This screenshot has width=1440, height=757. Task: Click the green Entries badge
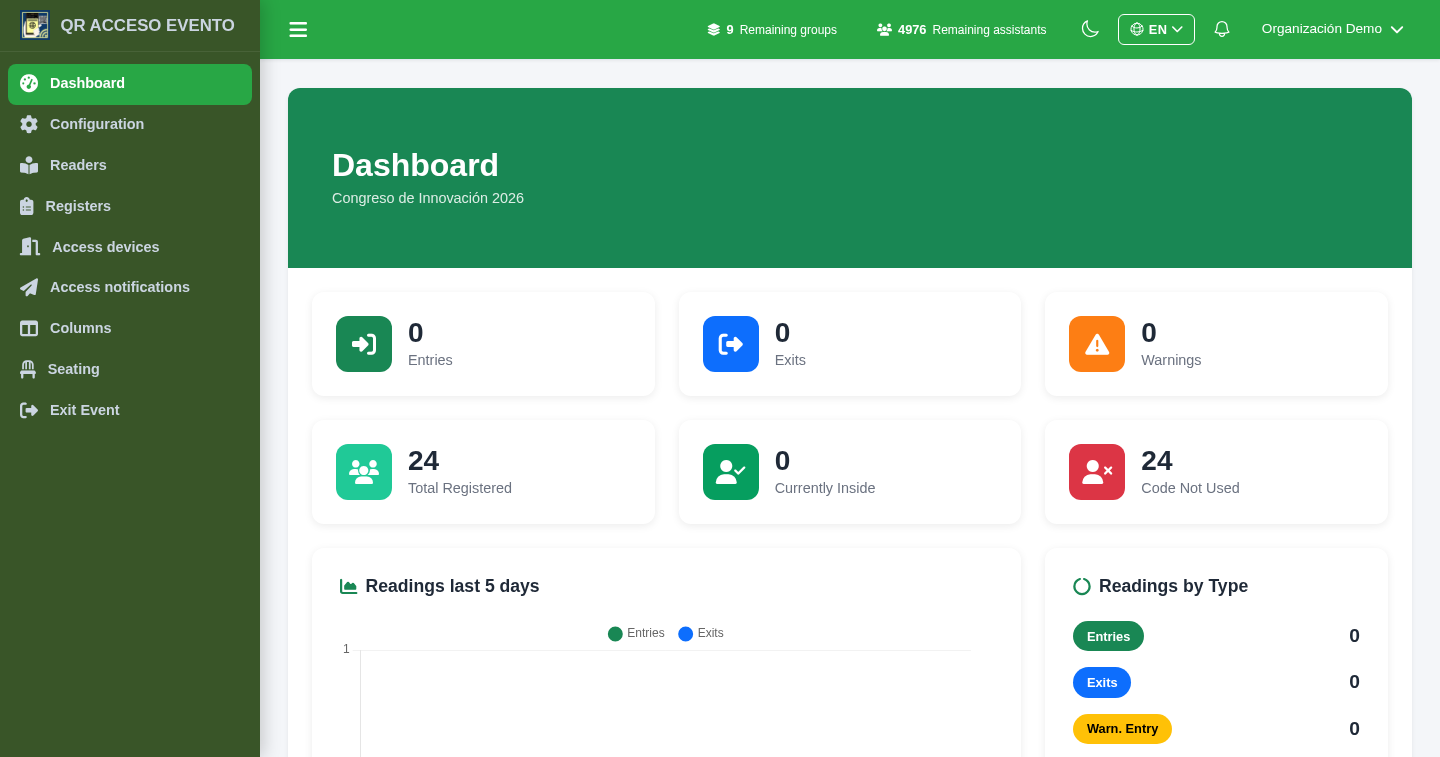click(x=1108, y=636)
